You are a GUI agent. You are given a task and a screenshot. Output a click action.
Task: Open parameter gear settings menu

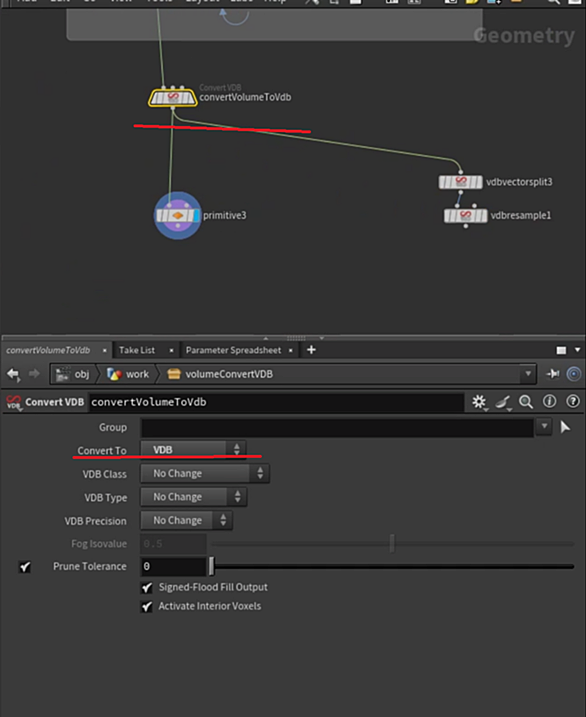click(479, 401)
